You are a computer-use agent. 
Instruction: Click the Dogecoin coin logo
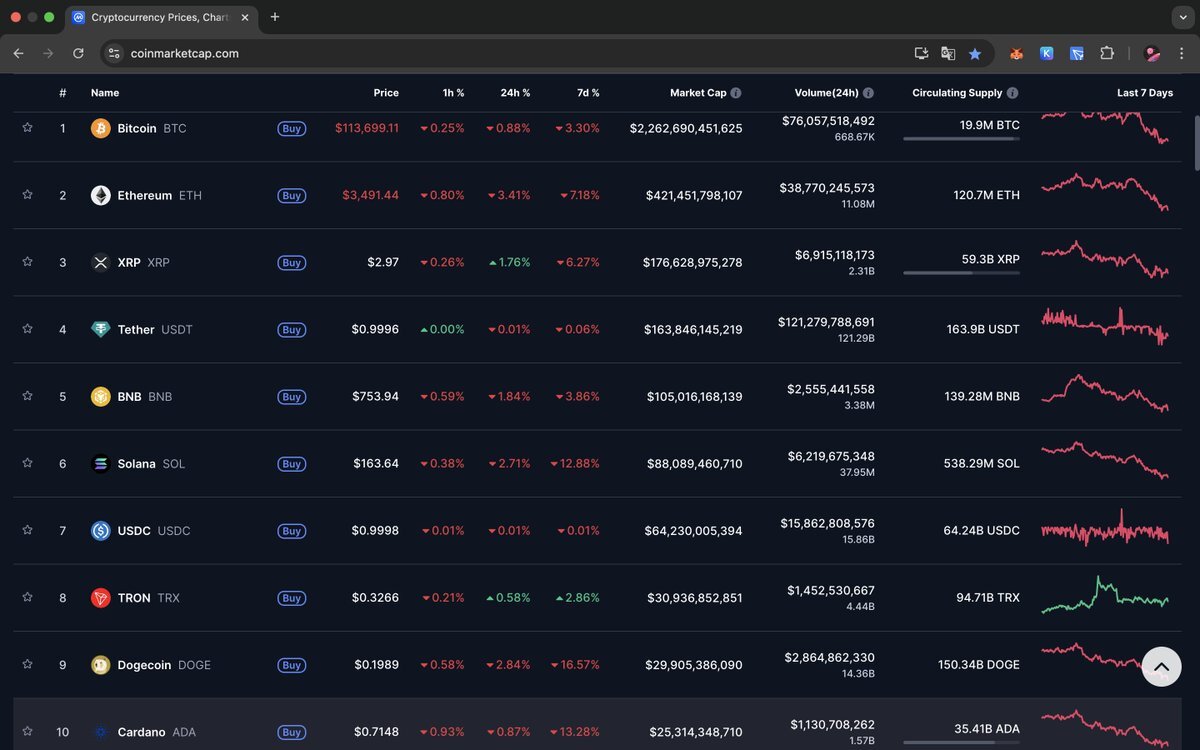click(100, 664)
